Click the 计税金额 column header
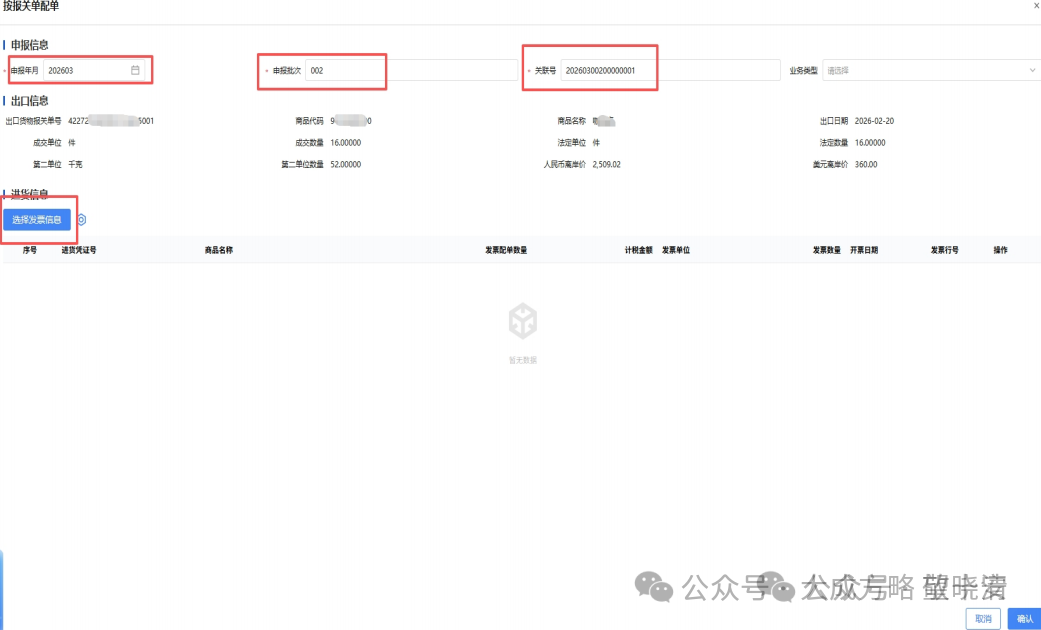Viewport: 1041px width, 630px height. pyautogui.click(x=639, y=250)
